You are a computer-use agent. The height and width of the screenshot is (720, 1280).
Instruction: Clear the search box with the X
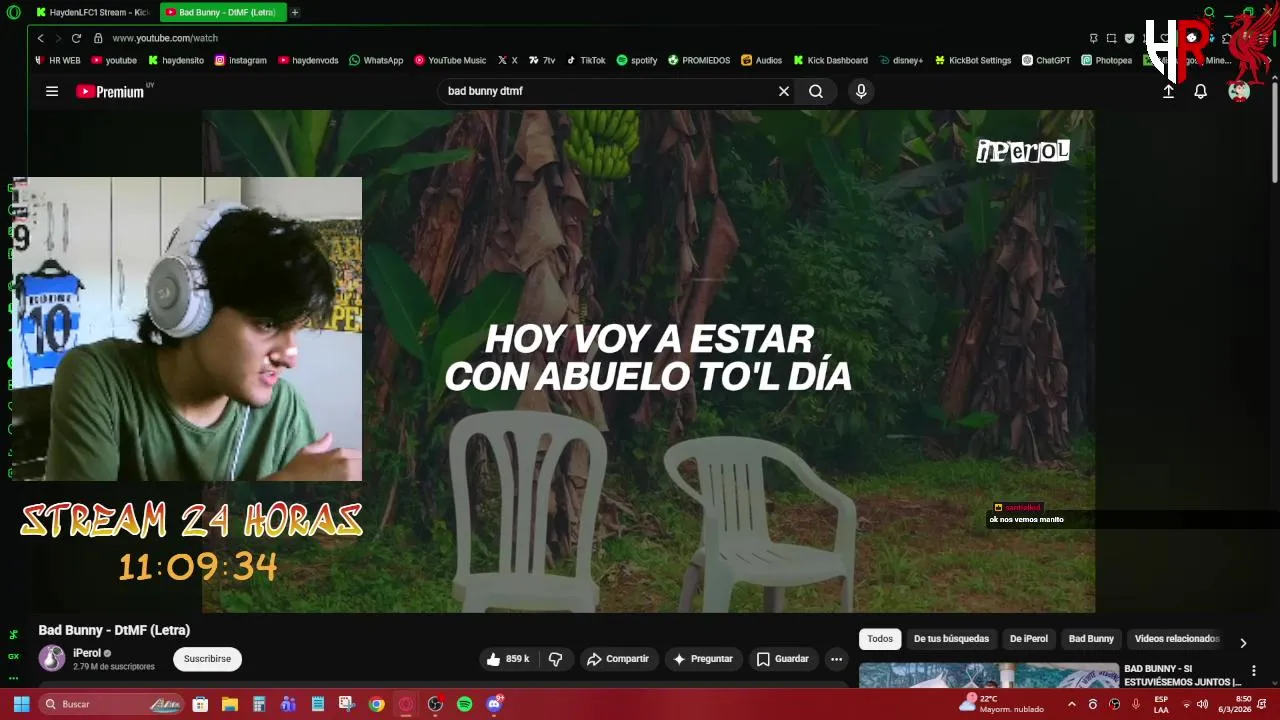tap(784, 91)
